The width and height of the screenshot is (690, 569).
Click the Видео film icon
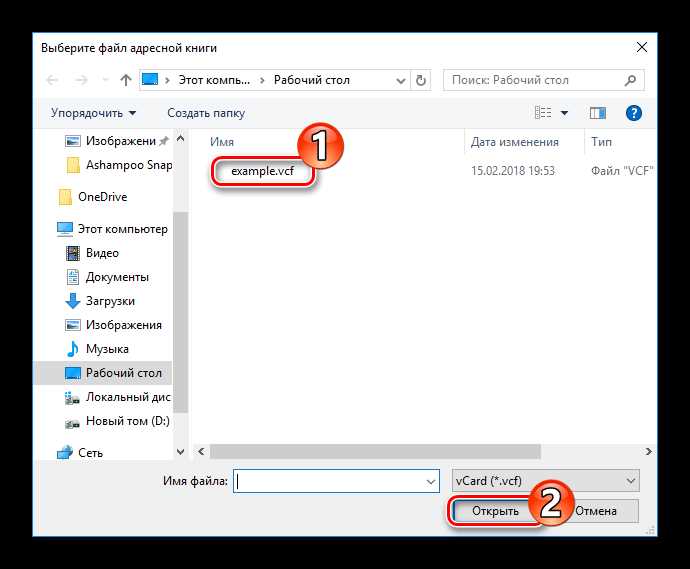(73, 253)
